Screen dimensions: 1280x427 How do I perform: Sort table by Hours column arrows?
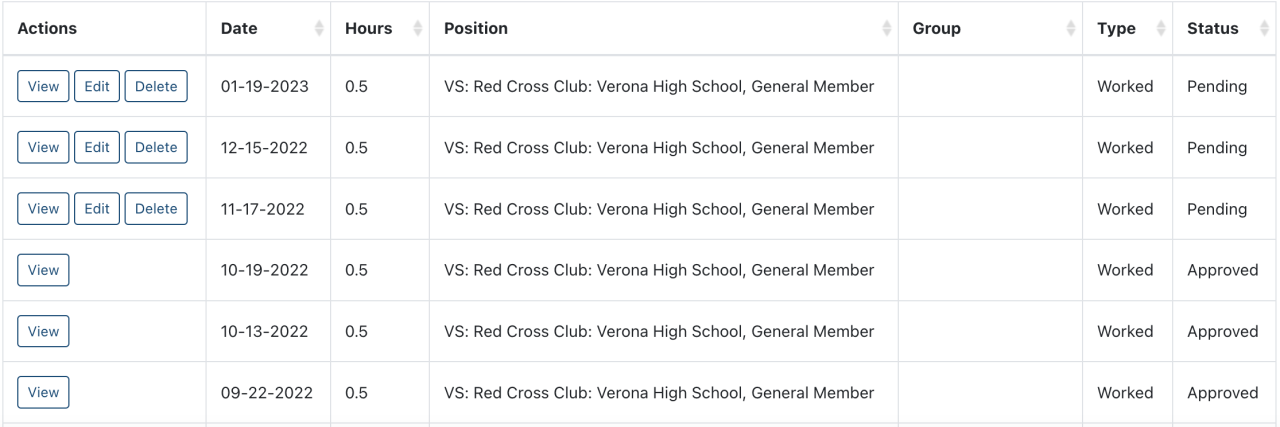(x=418, y=29)
